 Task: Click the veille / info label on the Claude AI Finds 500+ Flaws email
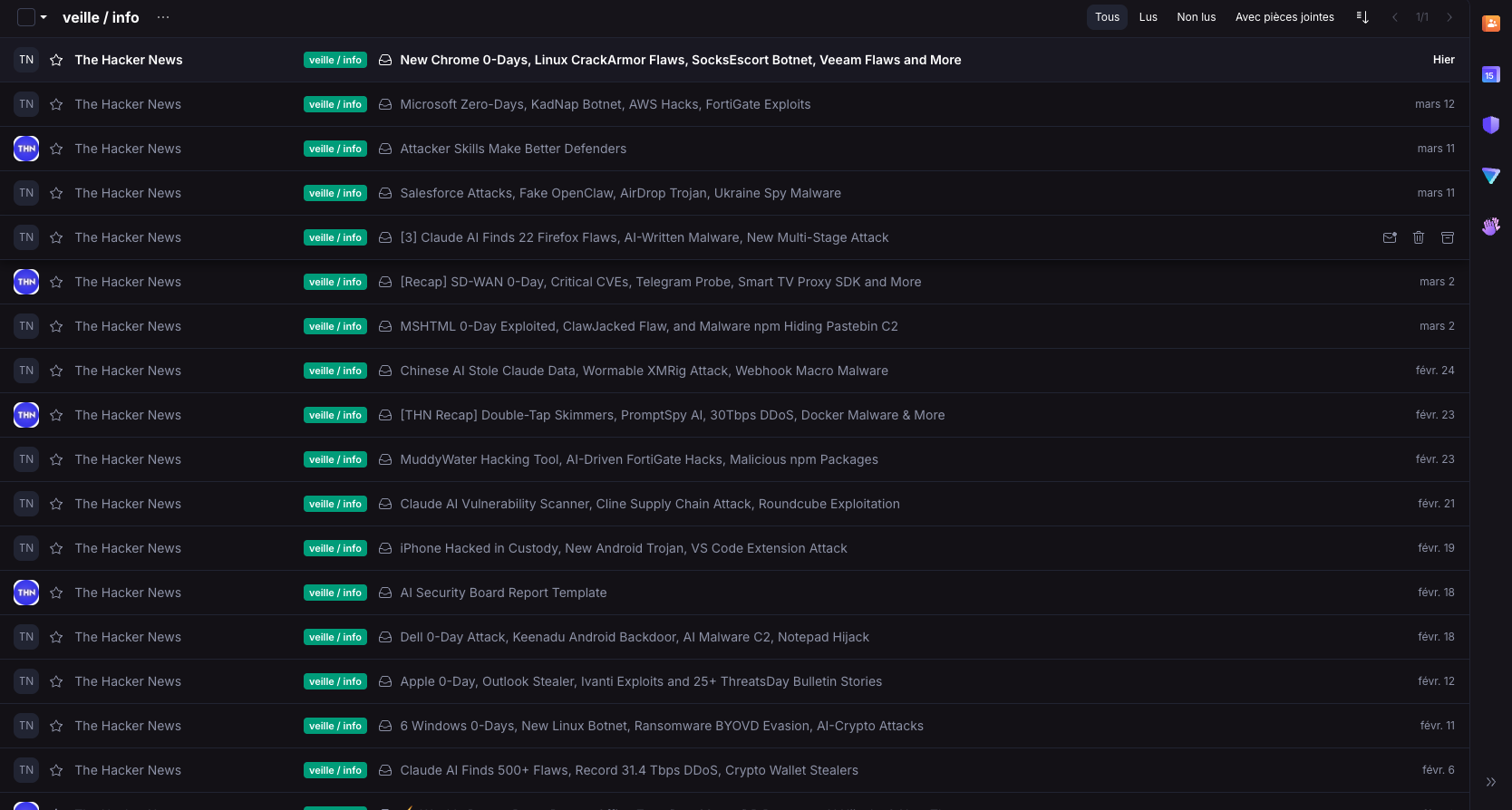[x=335, y=770]
